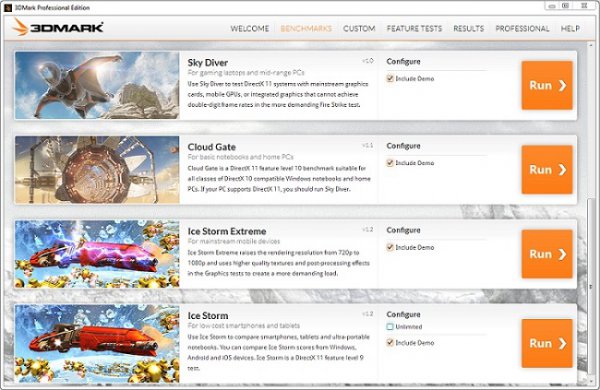Viewport: 600px width, 390px height.
Task: Click the Ice Storm red ship thumbnail
Action: click(x=97, y=343)
